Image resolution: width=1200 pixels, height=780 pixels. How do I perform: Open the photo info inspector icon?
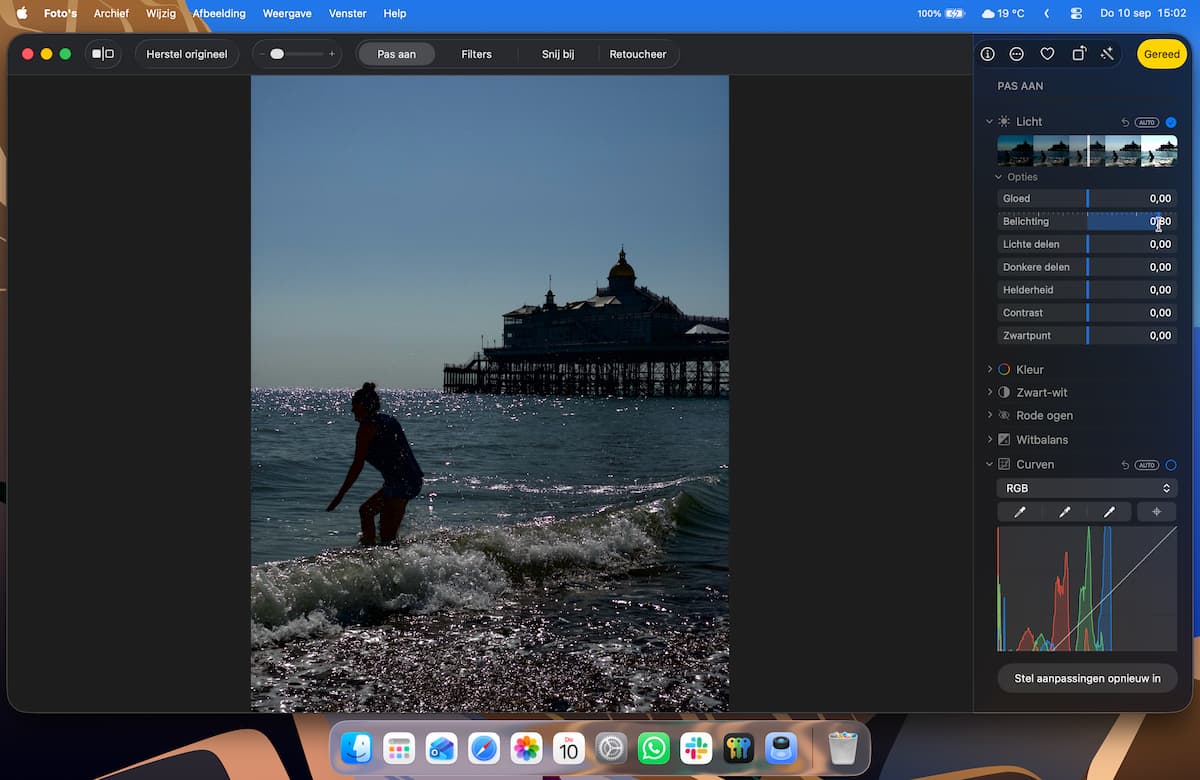(987, 54)
